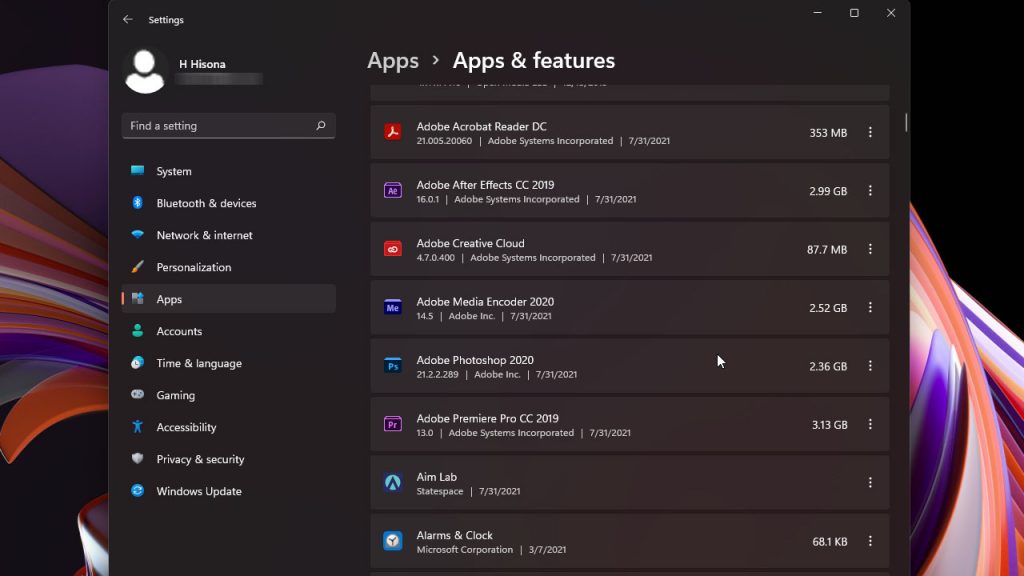1024x576 pixels.
Task: Select the Adobe Photoshop 2020 app name
Action: coord(475,360)
